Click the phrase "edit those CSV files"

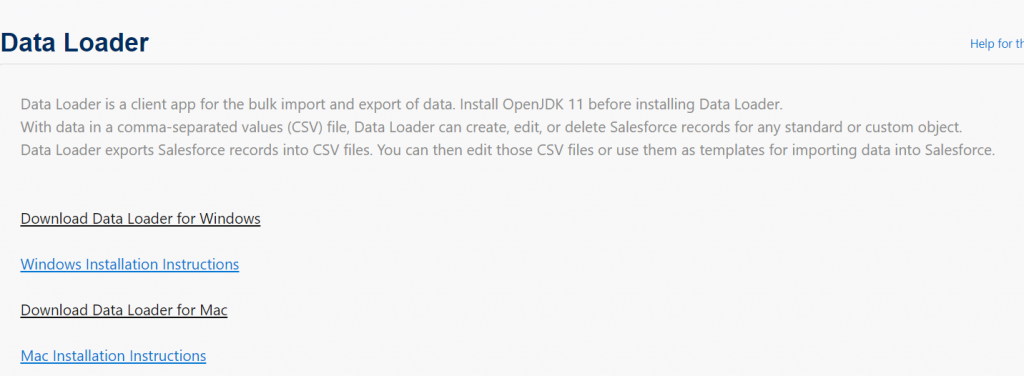pos(537,150)
